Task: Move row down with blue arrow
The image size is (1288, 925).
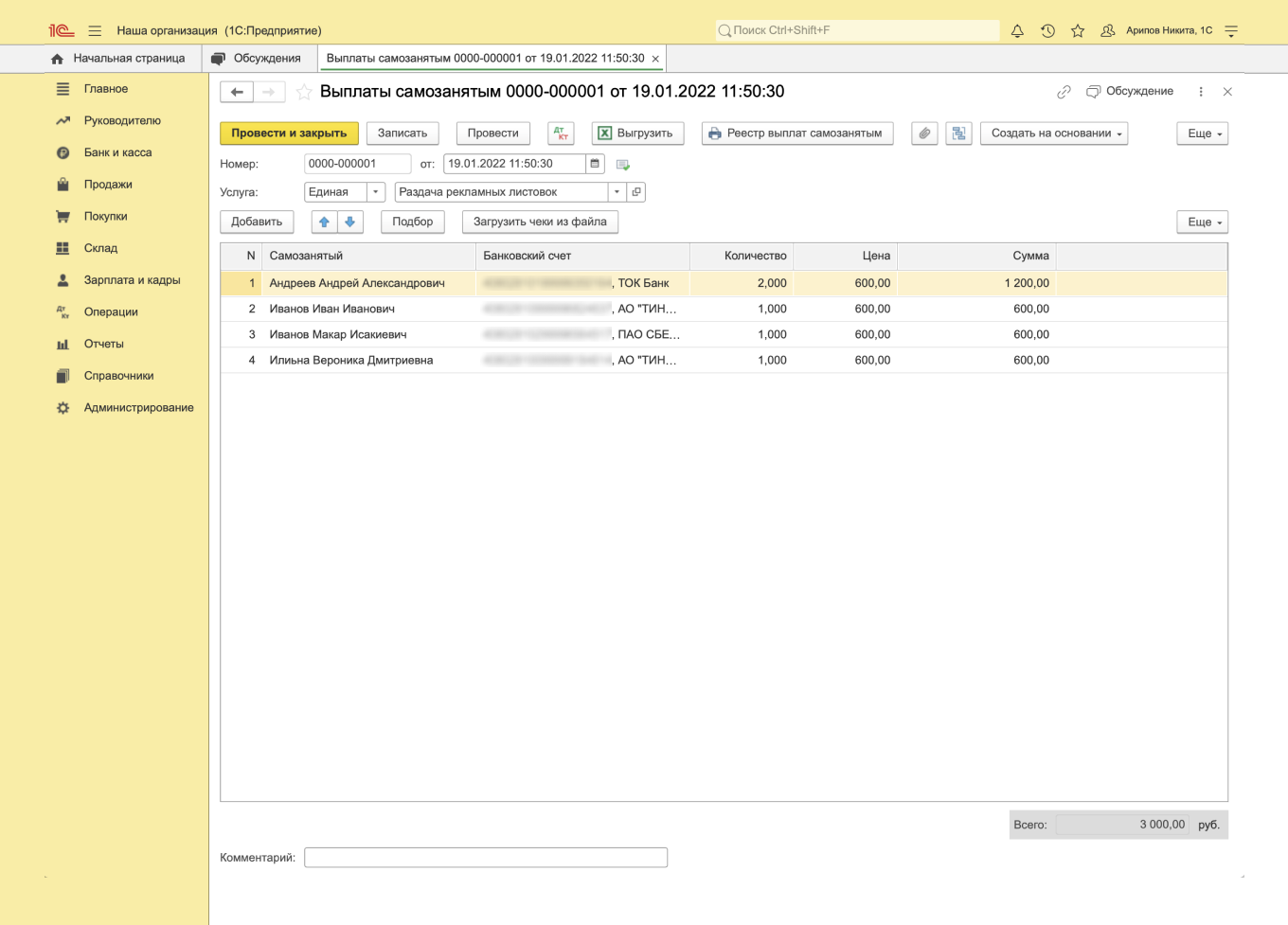Action: click(350, 222)
